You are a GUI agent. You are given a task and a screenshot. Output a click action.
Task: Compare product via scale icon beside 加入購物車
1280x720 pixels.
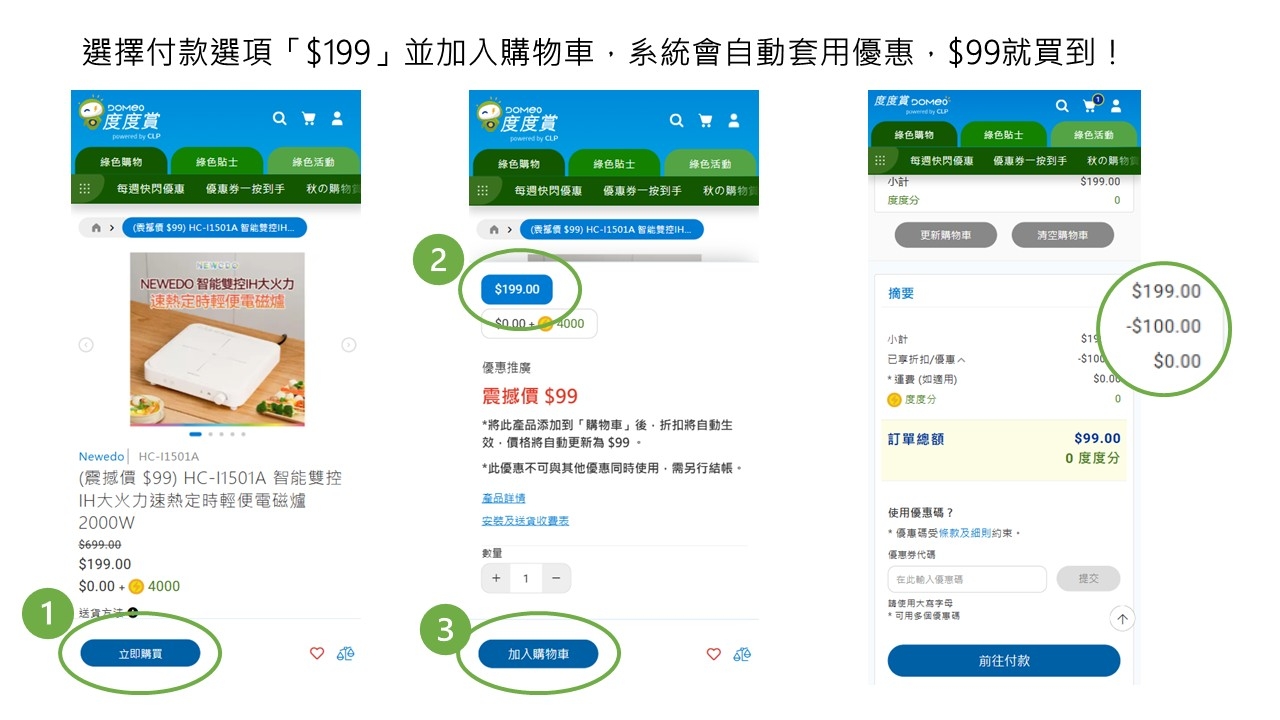pyautogui.click(x=742, y=654)
